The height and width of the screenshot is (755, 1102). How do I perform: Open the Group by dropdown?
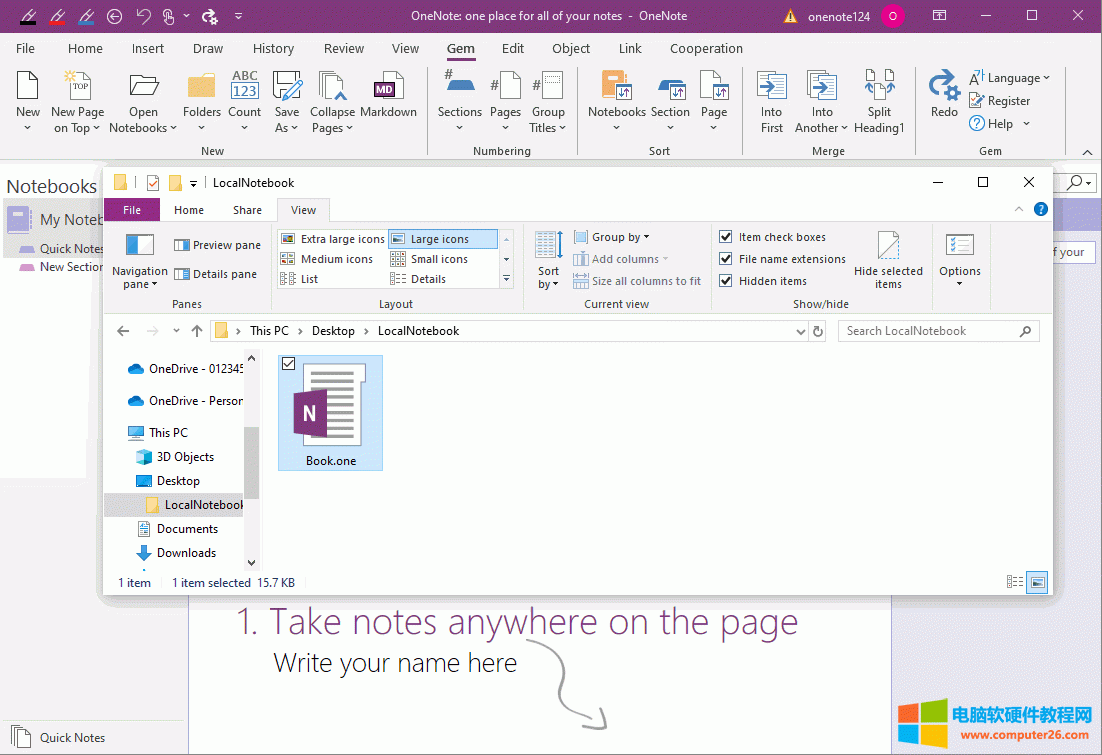tap(614, 236)
